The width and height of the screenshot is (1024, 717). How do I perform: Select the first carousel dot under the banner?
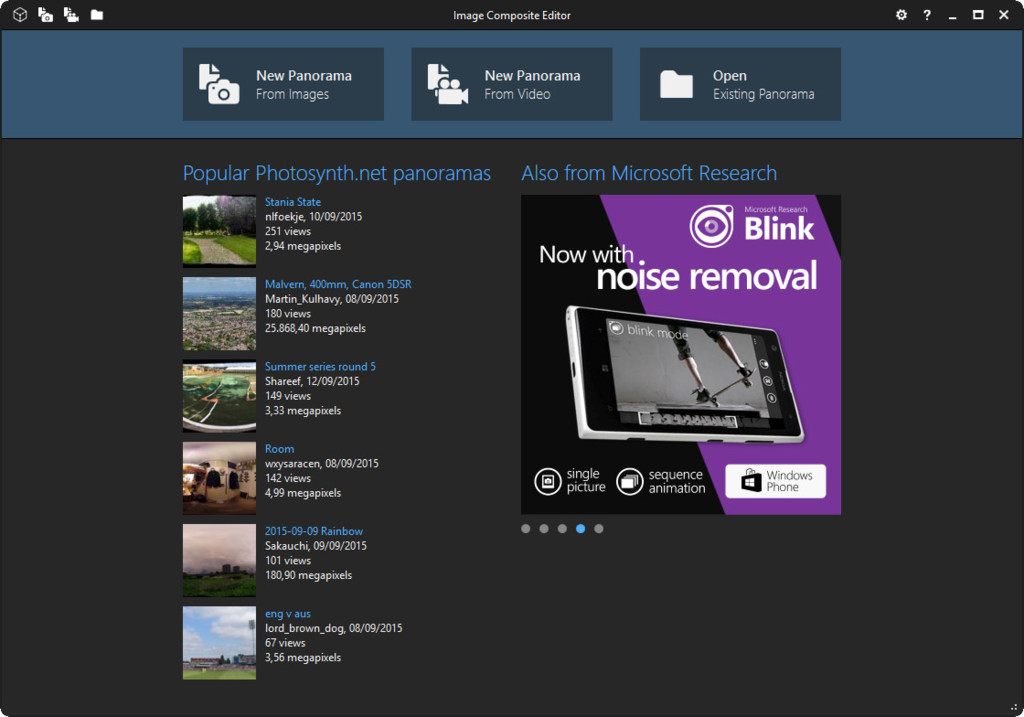(x=526, y=529)
